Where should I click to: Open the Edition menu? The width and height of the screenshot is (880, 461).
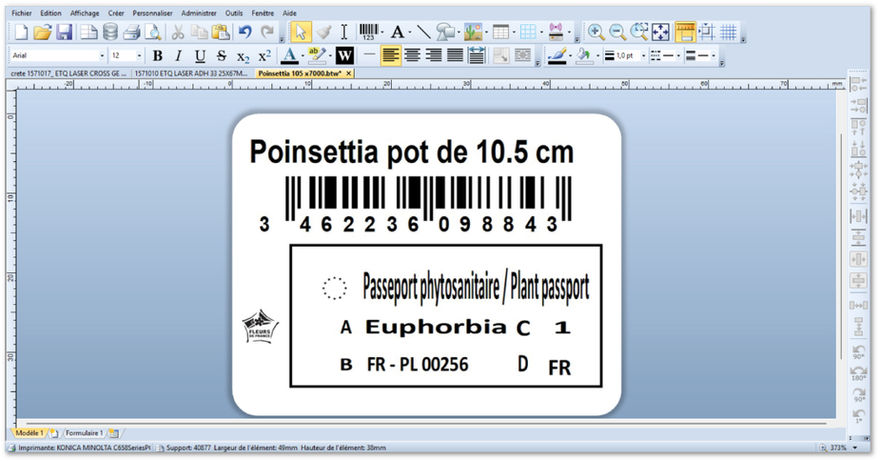click(x=51, y=13)
